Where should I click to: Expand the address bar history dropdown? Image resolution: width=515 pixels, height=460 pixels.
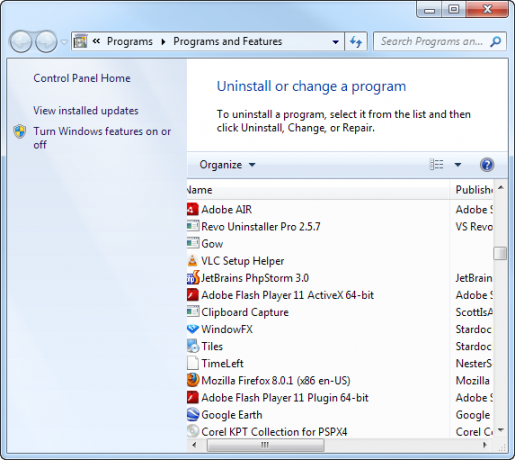(336, 42)
